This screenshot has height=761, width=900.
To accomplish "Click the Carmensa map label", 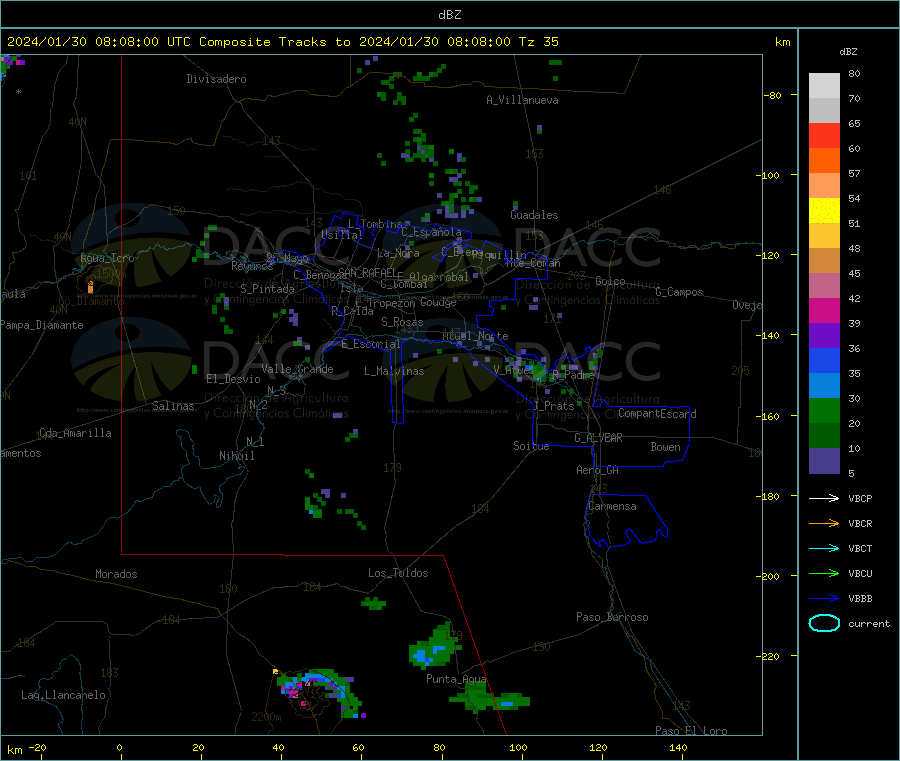I will coord(612,507).
